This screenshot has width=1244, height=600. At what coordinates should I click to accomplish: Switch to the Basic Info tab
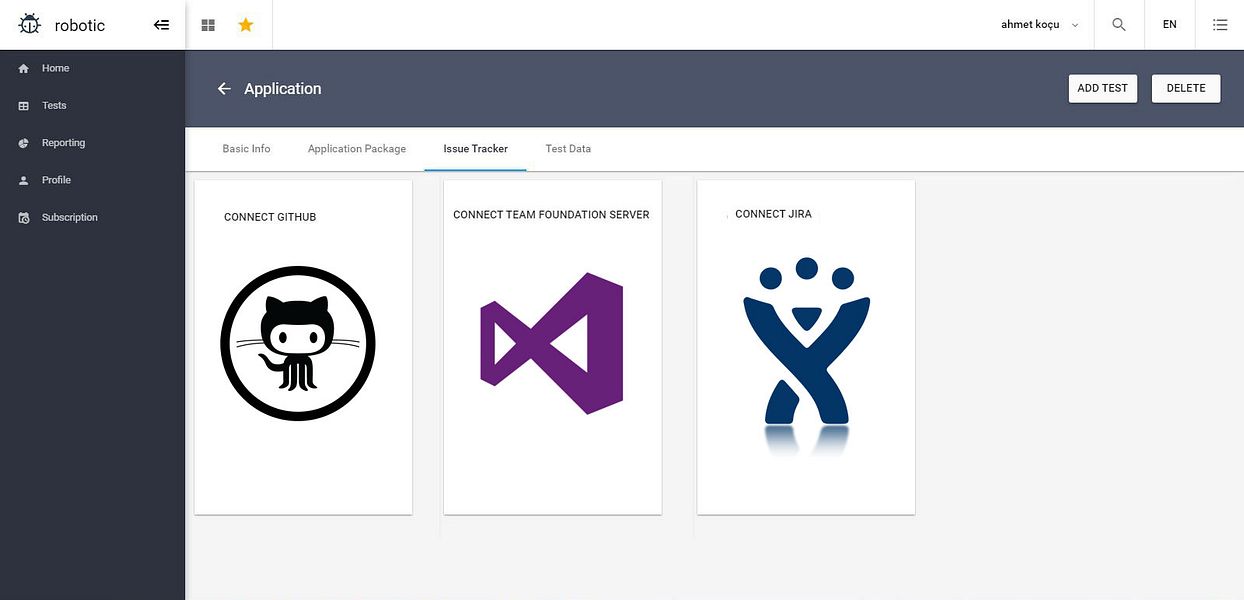[x=246, y=149]
